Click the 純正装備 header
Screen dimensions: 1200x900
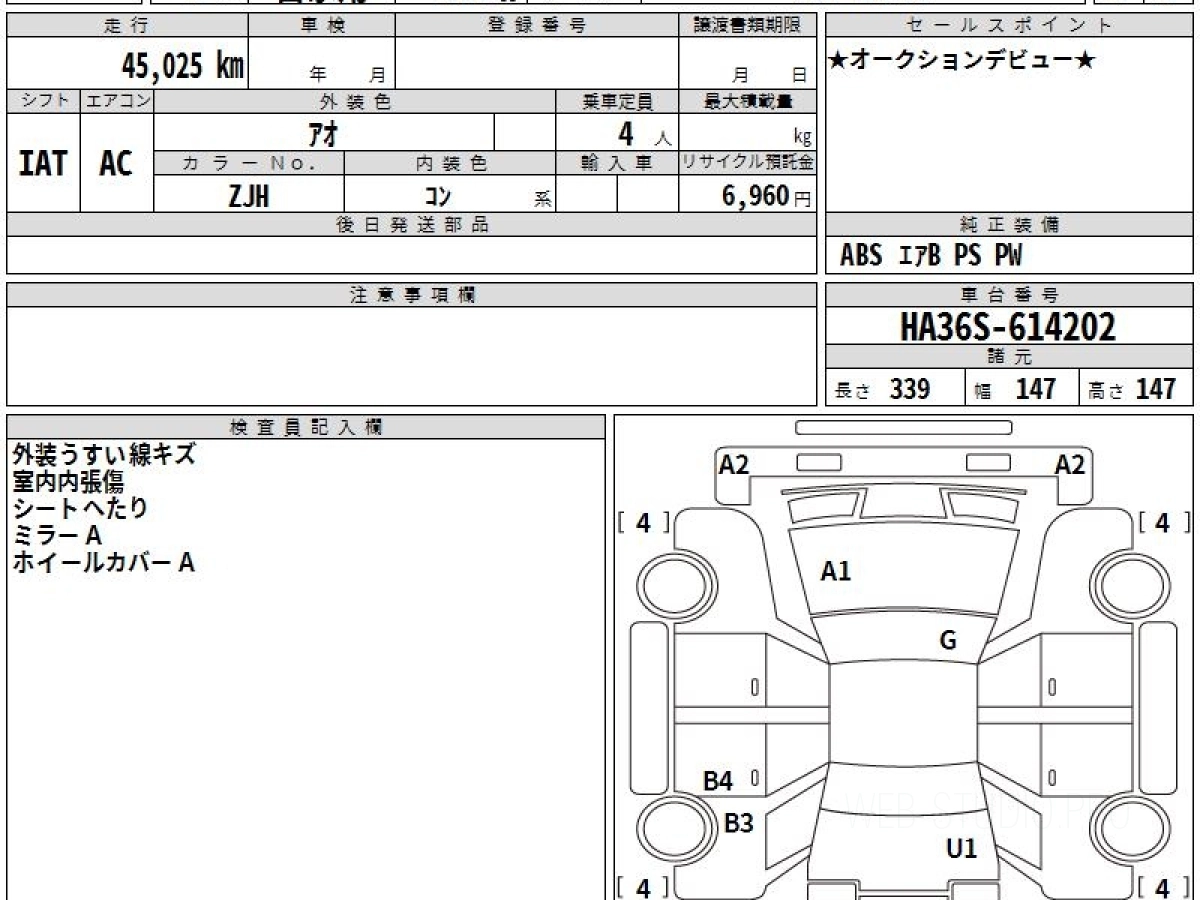[x=1009, y=225]
